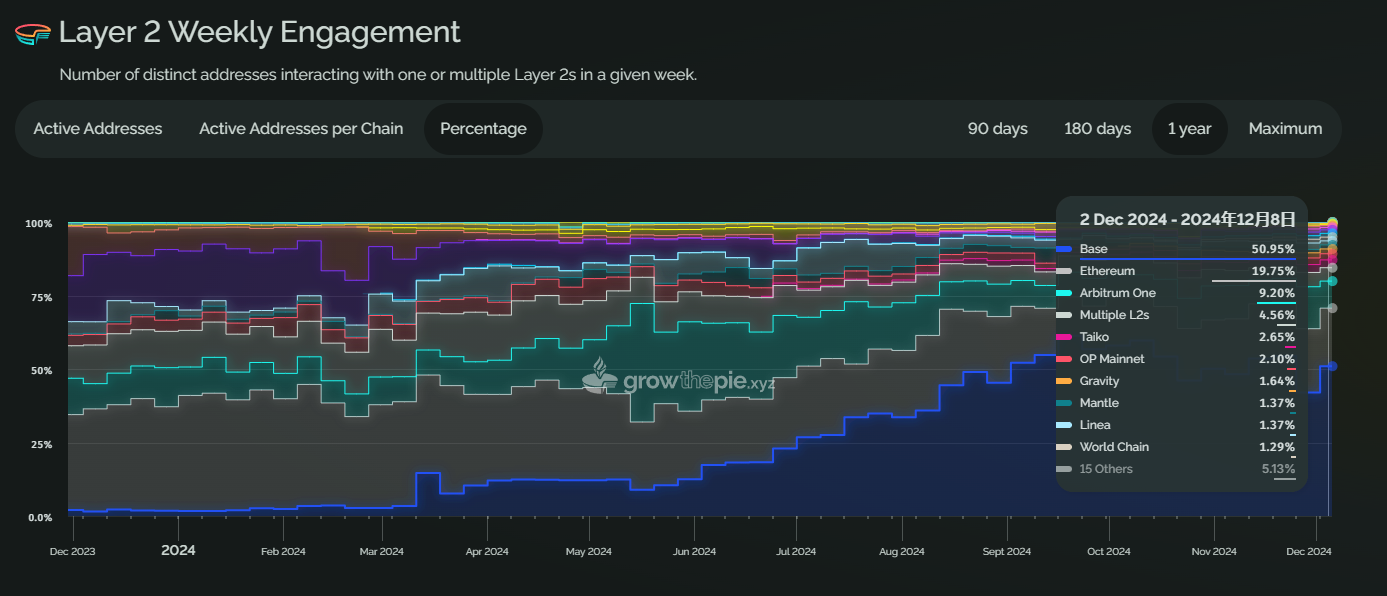Click the World Chain legend entry
Image resolution: width=1387 pixels, height=596 pixels.
point(1114,447)
